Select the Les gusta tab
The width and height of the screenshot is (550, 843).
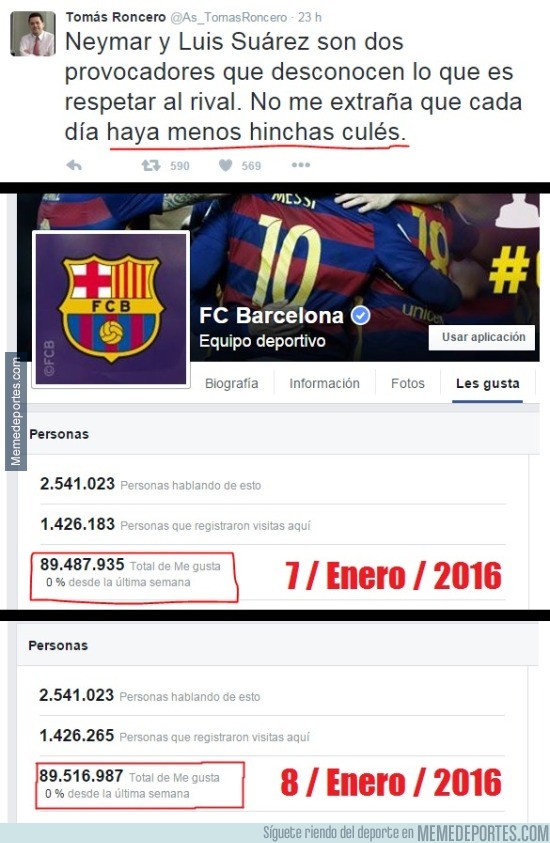coord(488,383)
